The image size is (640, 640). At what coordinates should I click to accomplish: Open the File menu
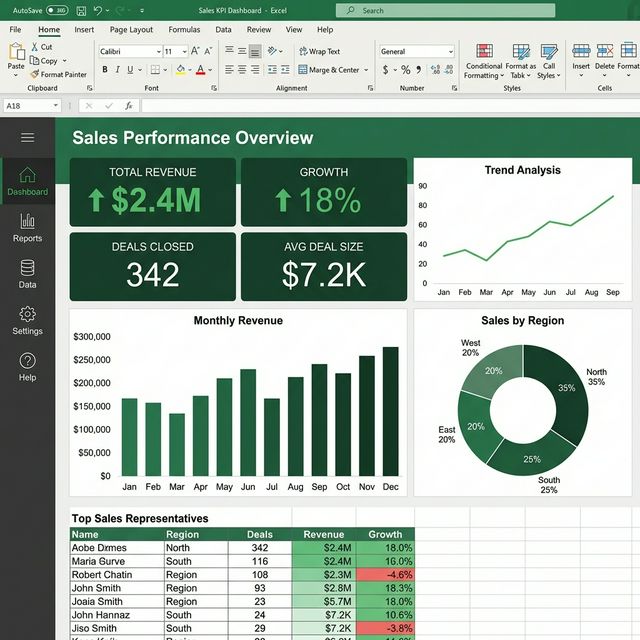coord(15,29)
